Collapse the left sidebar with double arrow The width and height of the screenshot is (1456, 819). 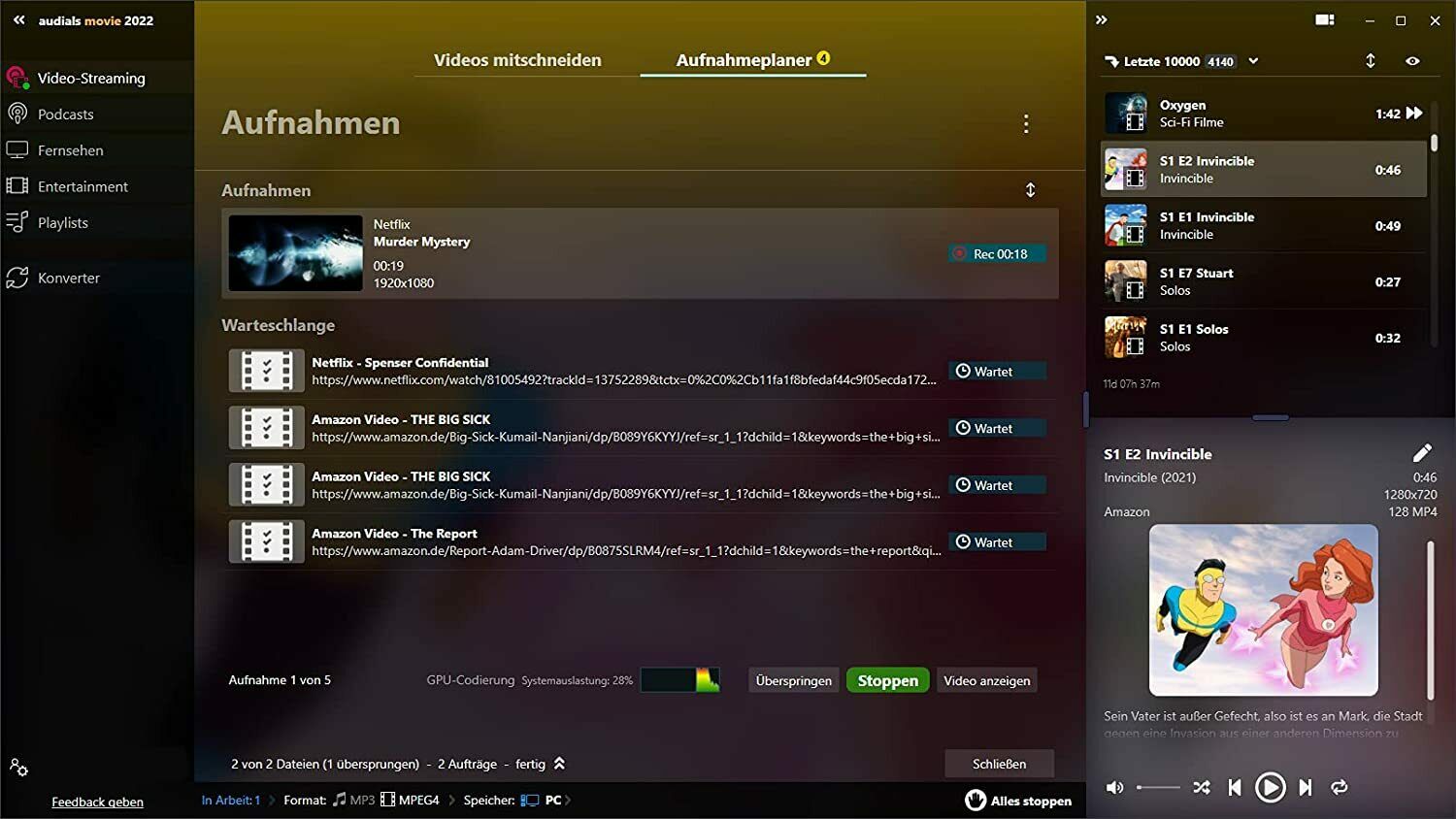click(18, 20)
